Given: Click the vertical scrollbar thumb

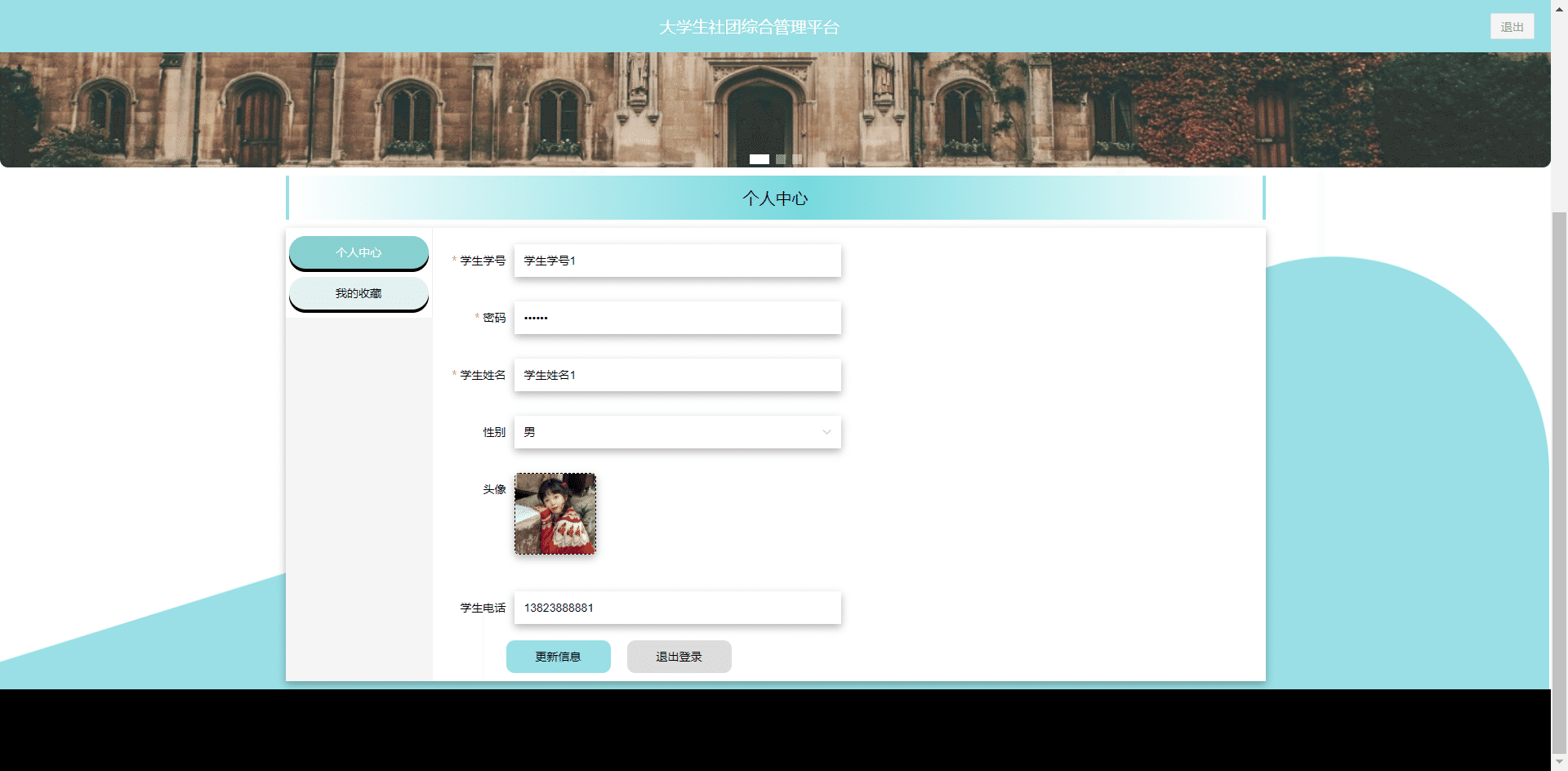Looking at the screenshot, I should [x=1559, y=482].
